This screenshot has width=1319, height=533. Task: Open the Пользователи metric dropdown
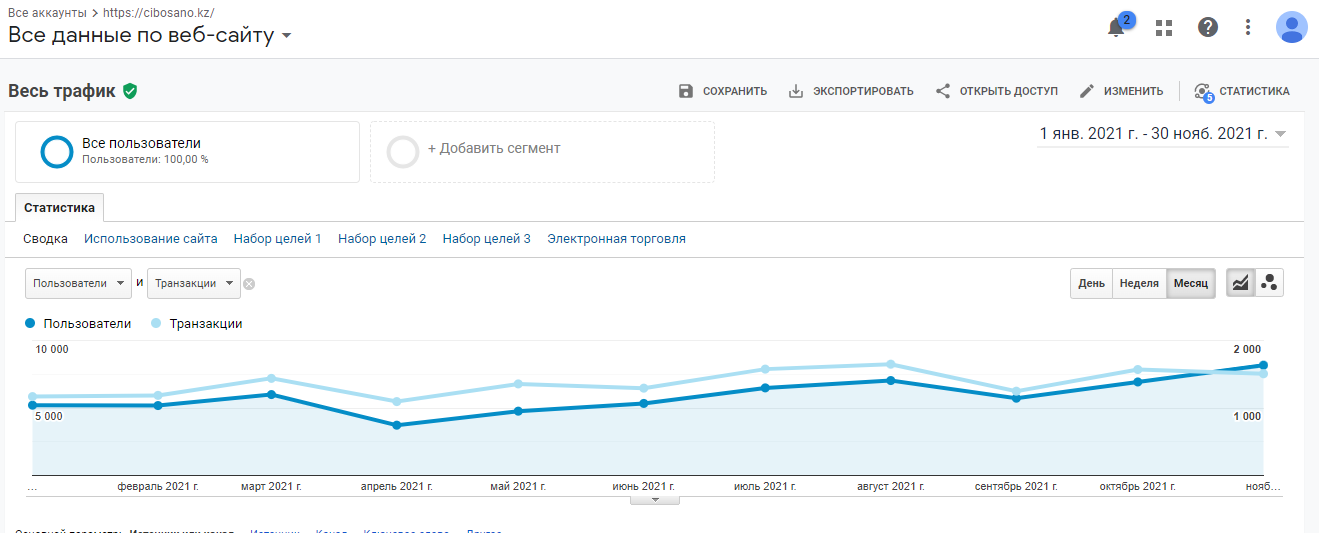click(78, 283)
